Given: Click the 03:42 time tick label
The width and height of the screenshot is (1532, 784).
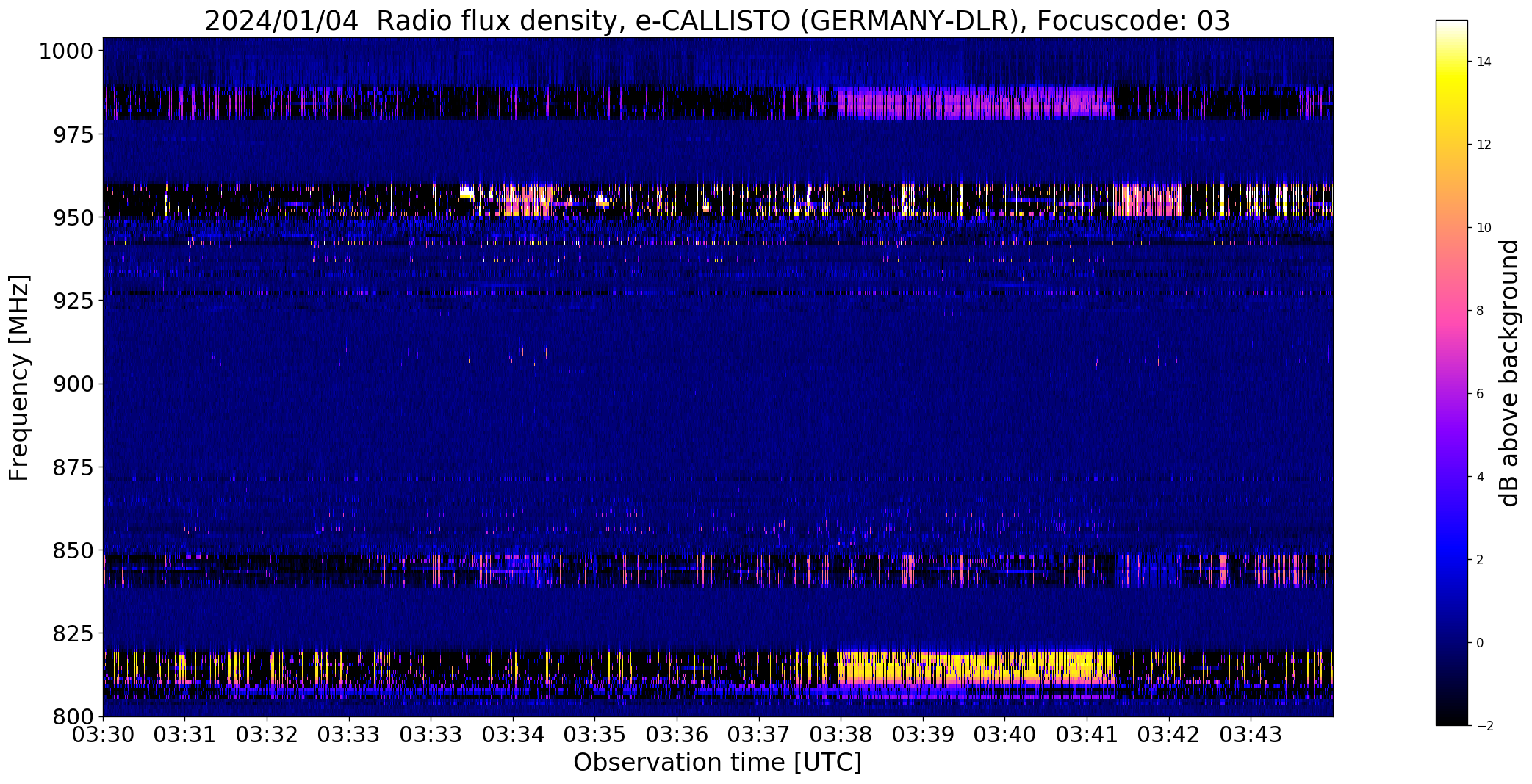Looking at the screenshot, I should 1169,734.
